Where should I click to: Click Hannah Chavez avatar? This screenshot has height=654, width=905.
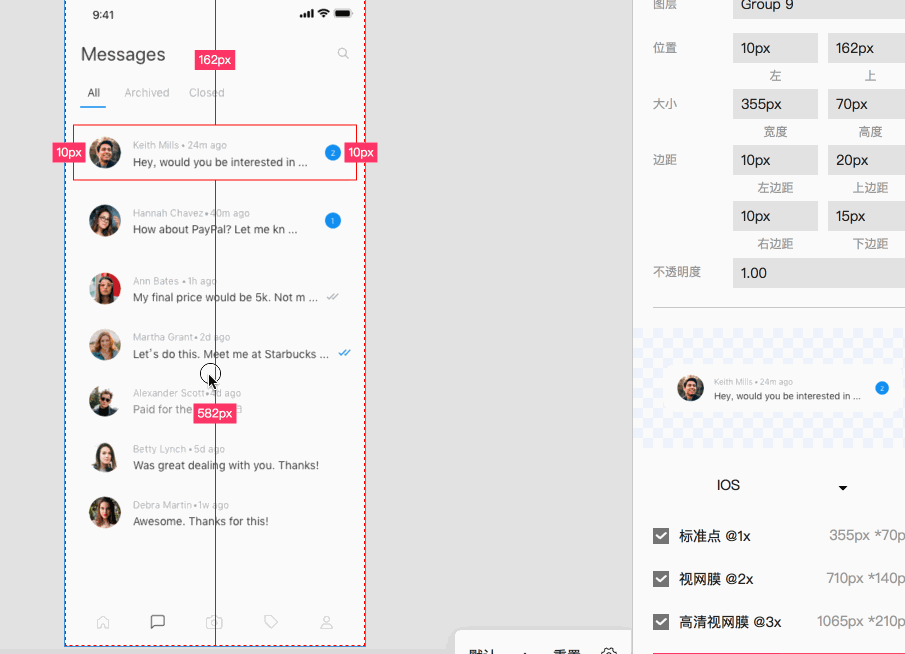[105, 221]
